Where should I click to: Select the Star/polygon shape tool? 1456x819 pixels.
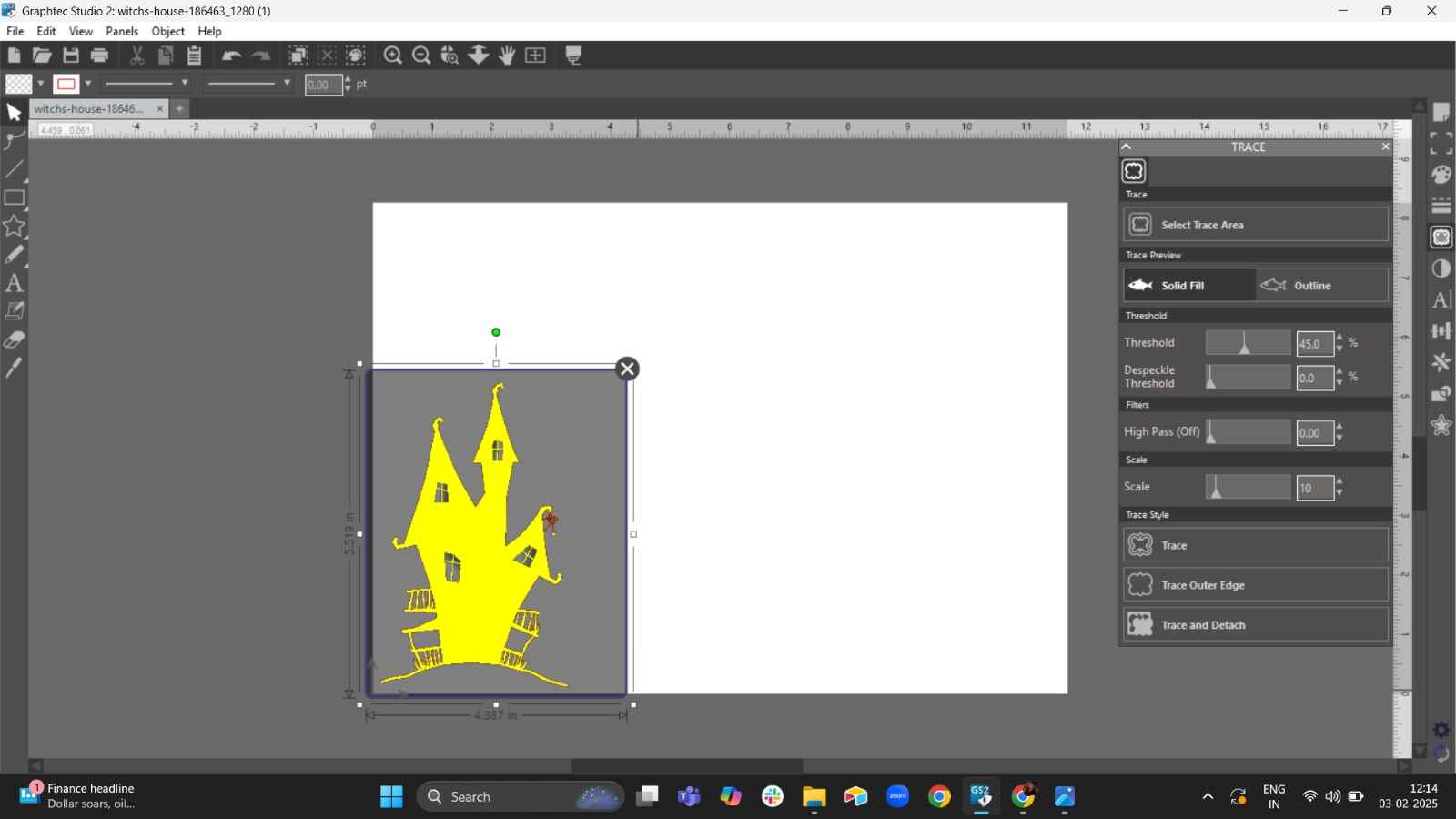point(14,226)
